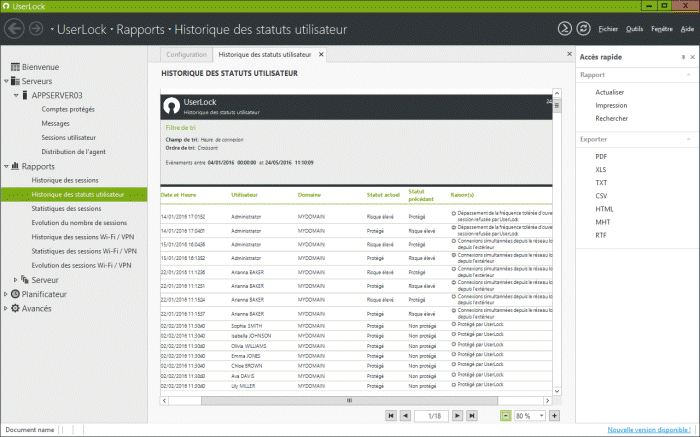
Task: Open the Fichier menu
Action: pos(608,29)
